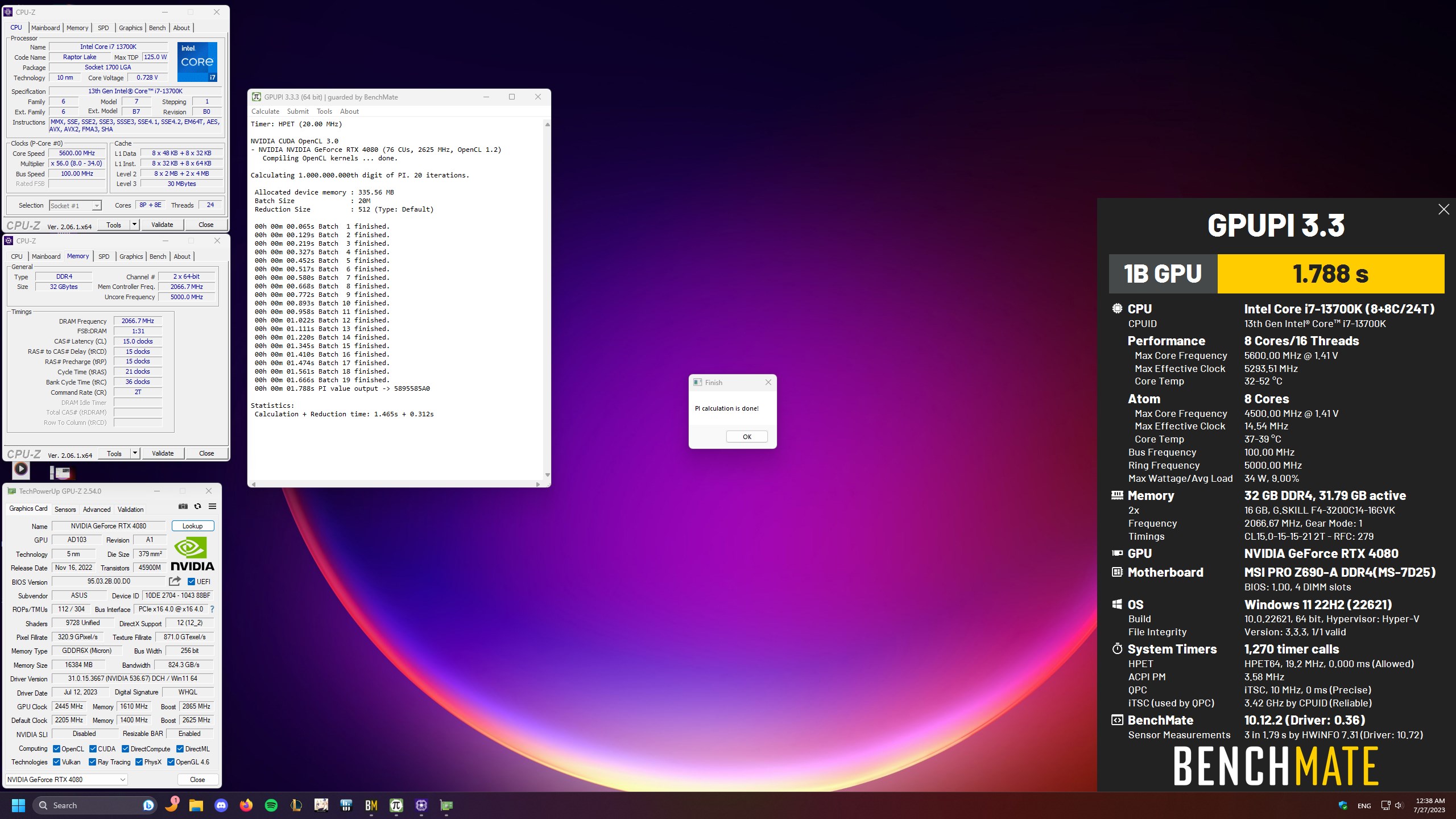Open the About menu in GPUPI
Screen dimensions: 1456x819
[349, 111]
